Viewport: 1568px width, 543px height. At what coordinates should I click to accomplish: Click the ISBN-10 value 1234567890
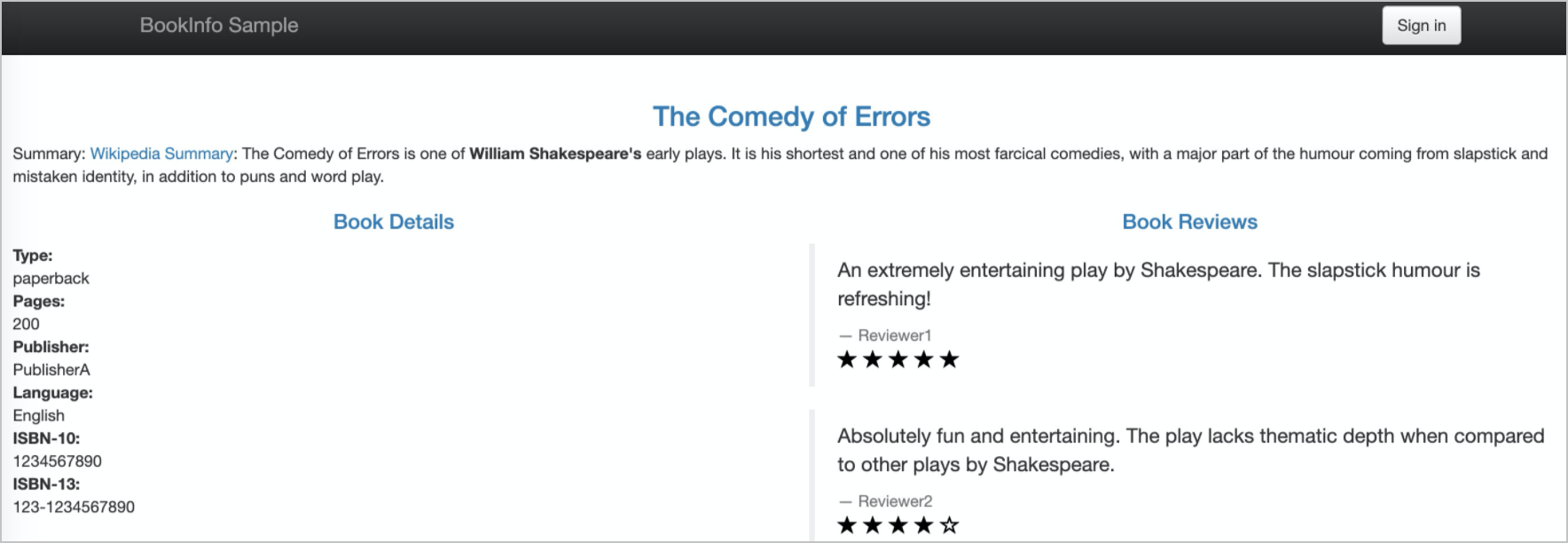click(57, 461)
